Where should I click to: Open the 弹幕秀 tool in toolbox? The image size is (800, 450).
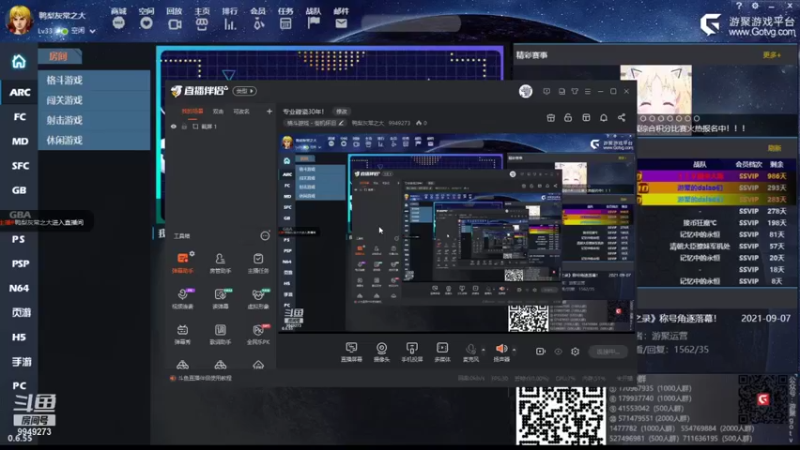tap(183, 334)
